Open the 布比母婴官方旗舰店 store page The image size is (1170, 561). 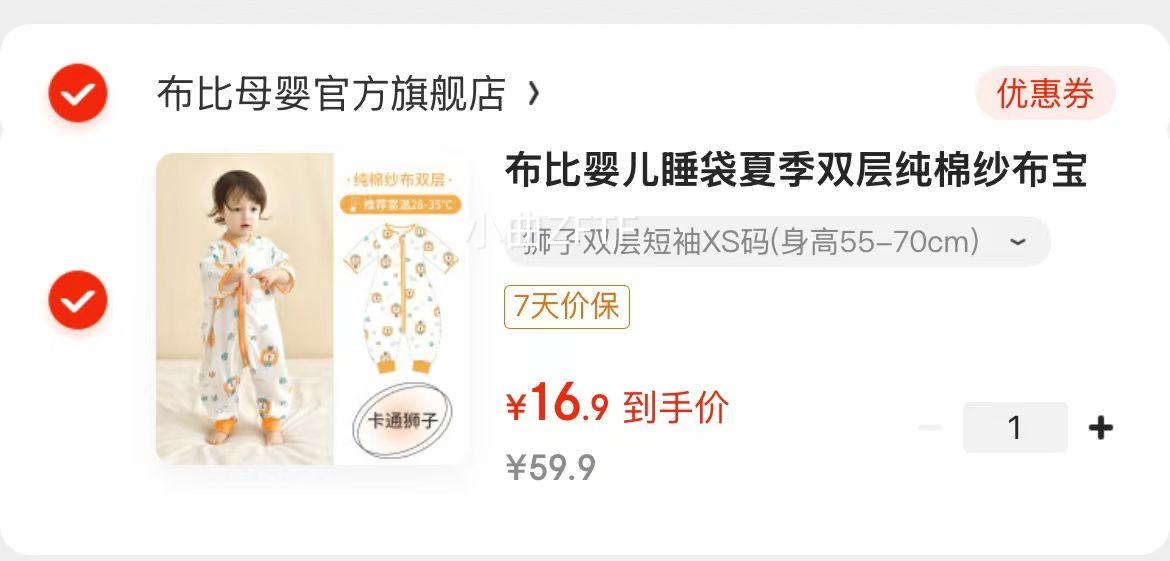click(331, 94)
